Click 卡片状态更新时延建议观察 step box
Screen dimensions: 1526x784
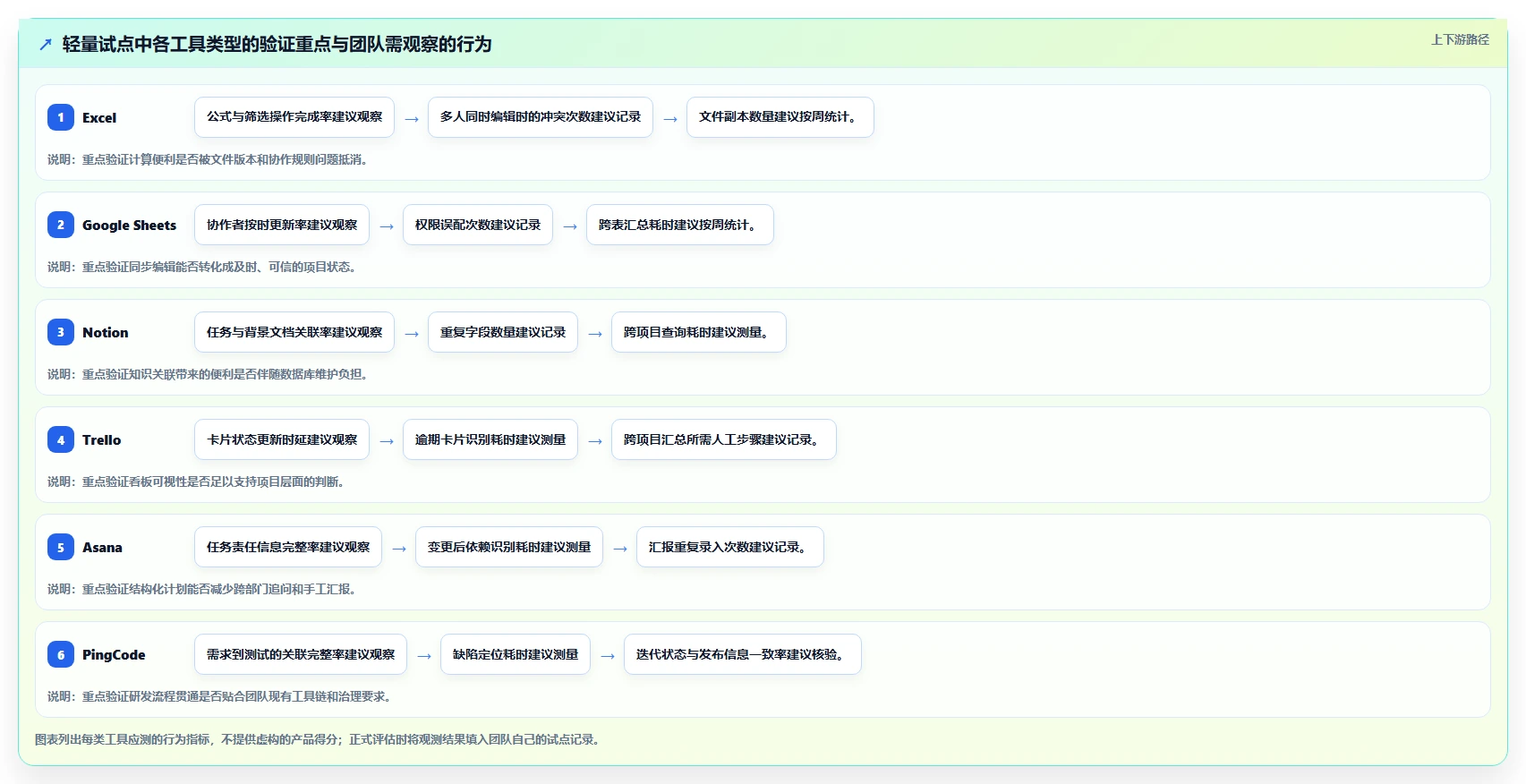282,439
